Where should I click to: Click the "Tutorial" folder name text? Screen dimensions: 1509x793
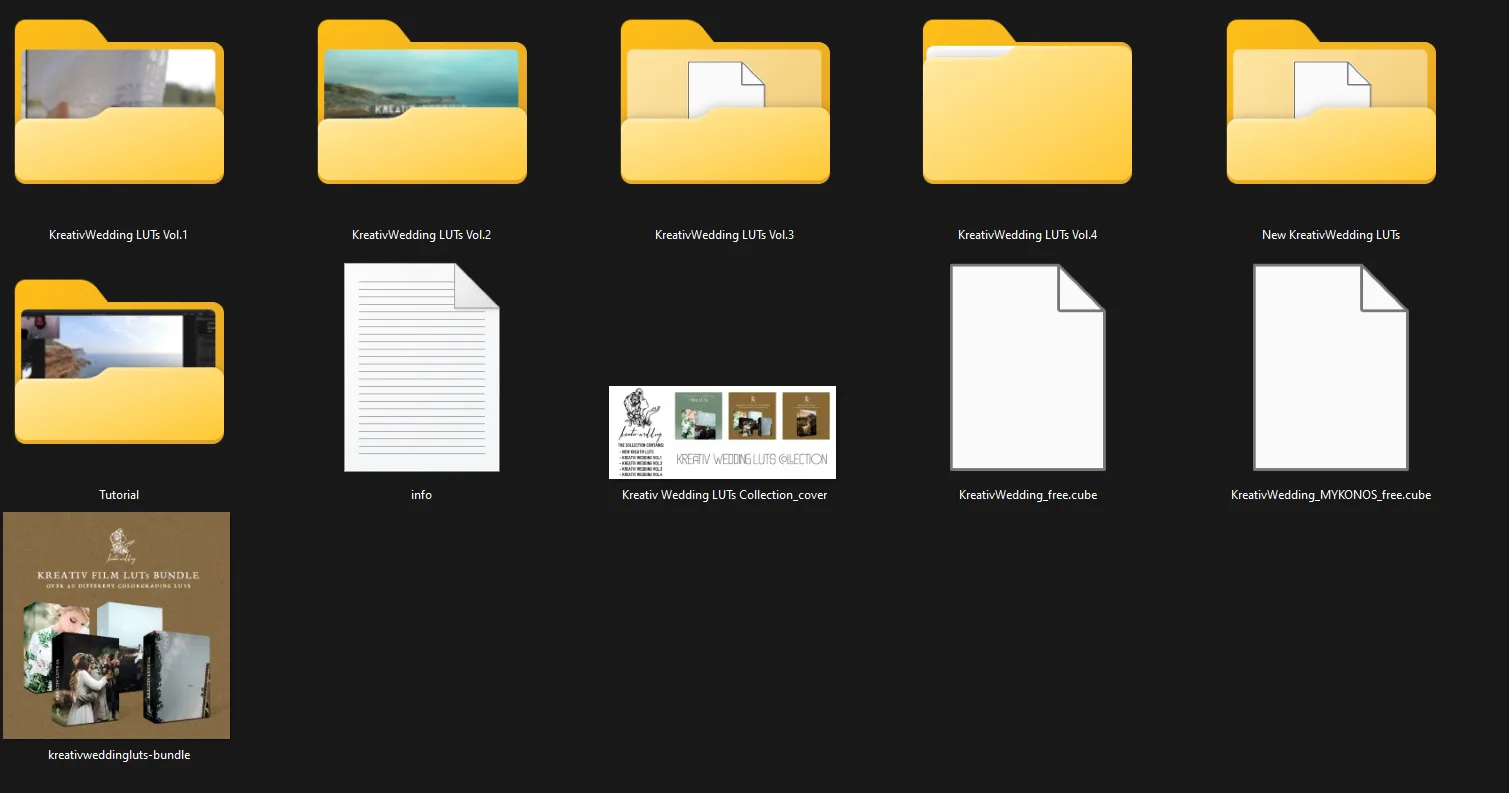[119, 495]
